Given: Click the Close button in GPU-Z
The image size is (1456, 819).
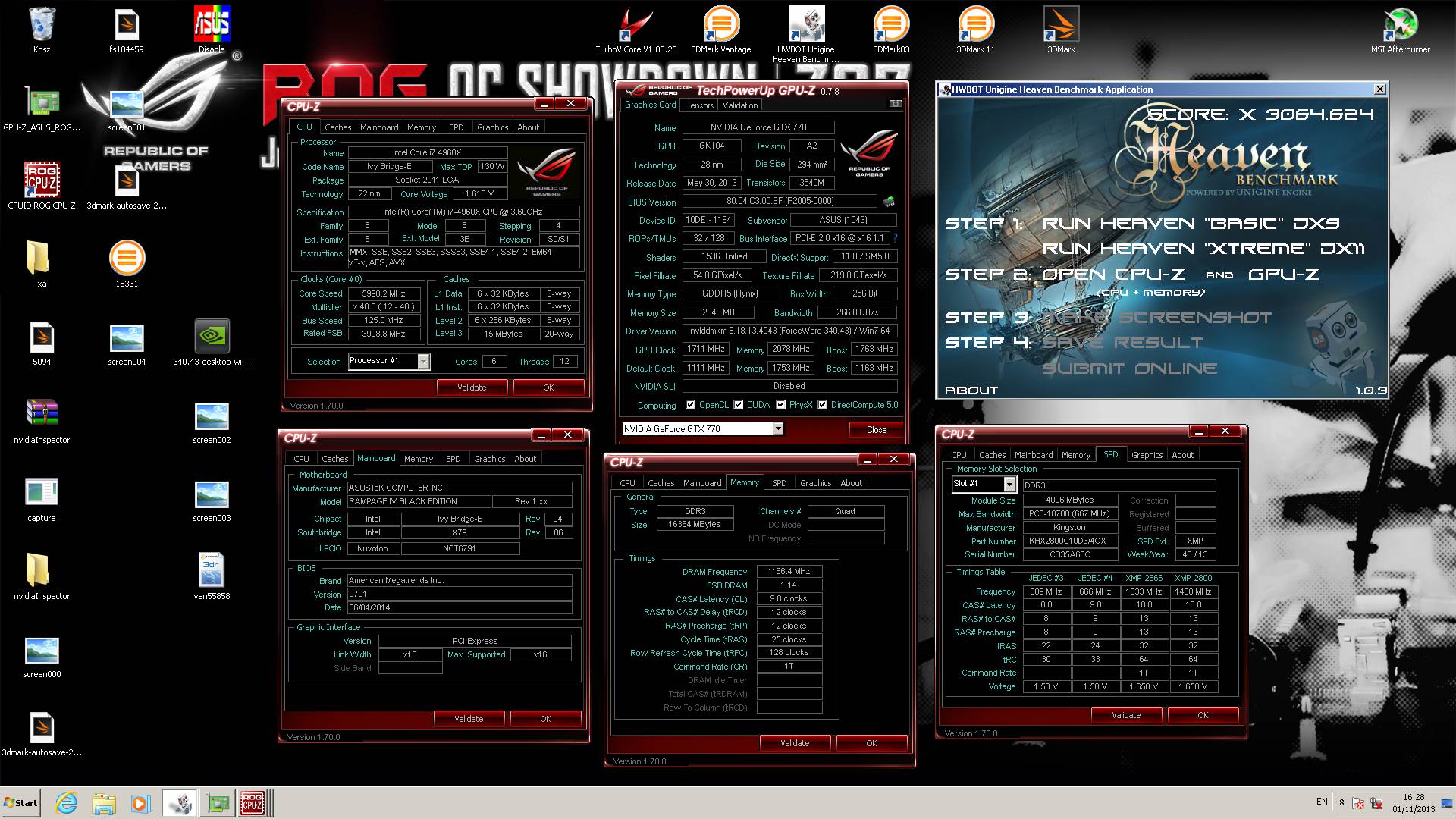Looking at the screenshot, I should 877,430.
